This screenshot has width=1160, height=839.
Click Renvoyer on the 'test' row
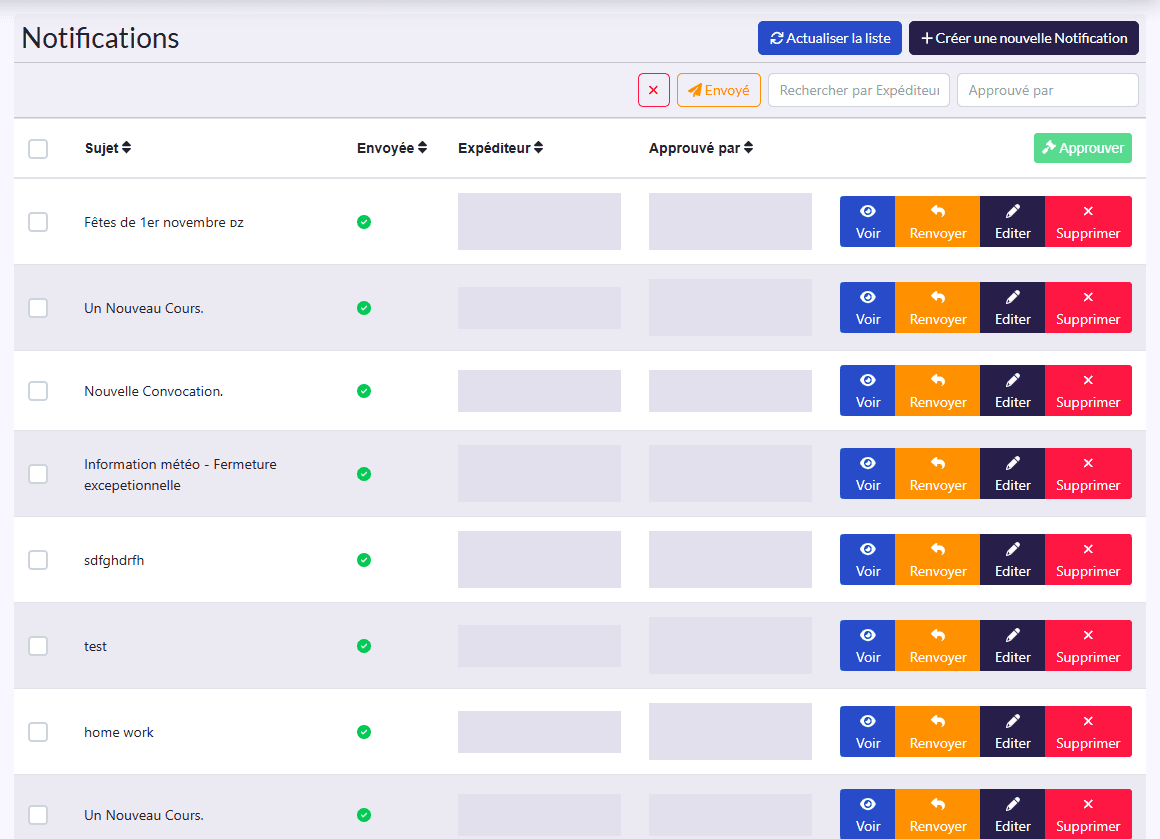tap(937, 645)
